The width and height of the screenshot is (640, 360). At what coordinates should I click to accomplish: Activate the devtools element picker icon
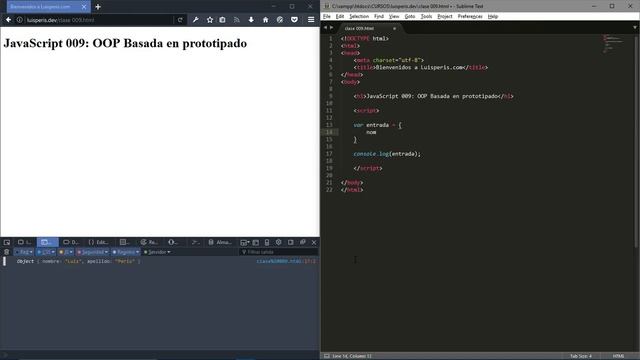tap(7, 242)
